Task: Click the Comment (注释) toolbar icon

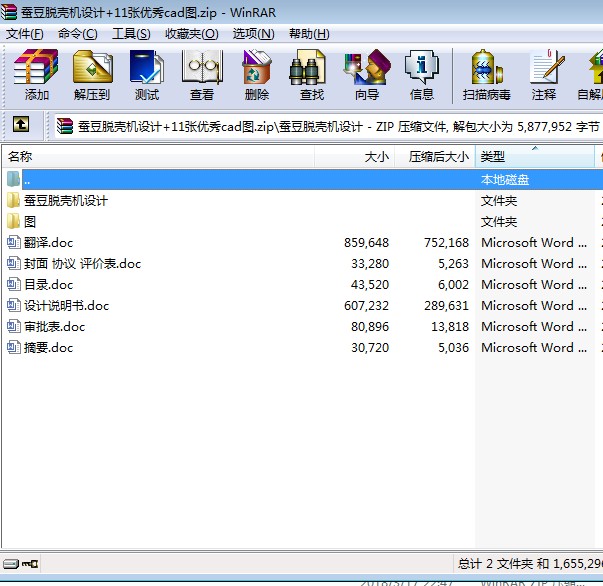Action: click(546, 67)
